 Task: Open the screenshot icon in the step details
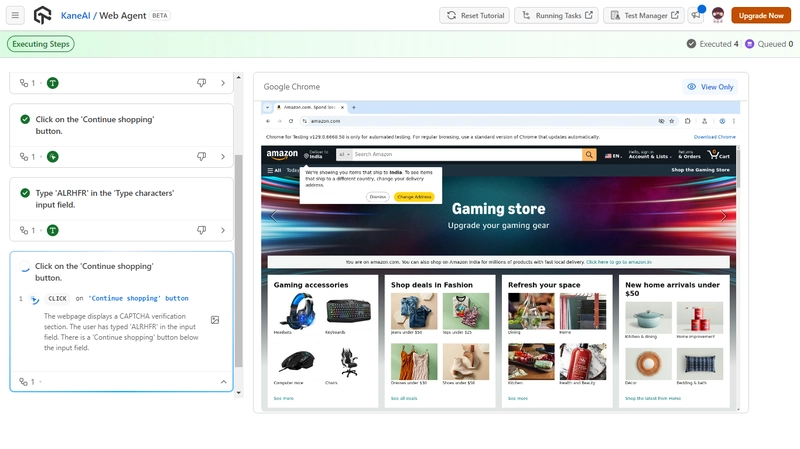(x=215, y=320)
